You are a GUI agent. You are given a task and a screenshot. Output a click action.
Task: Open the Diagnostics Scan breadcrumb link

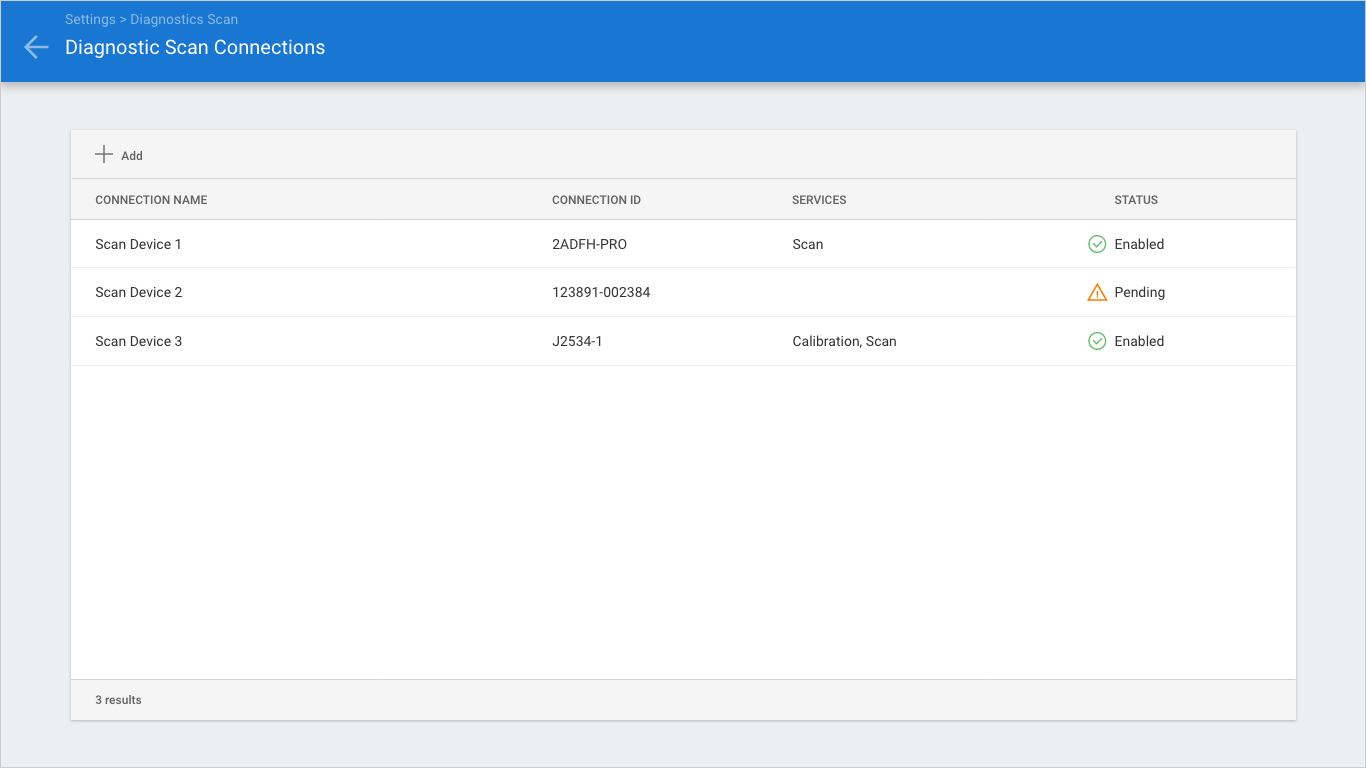pos(184,19)
